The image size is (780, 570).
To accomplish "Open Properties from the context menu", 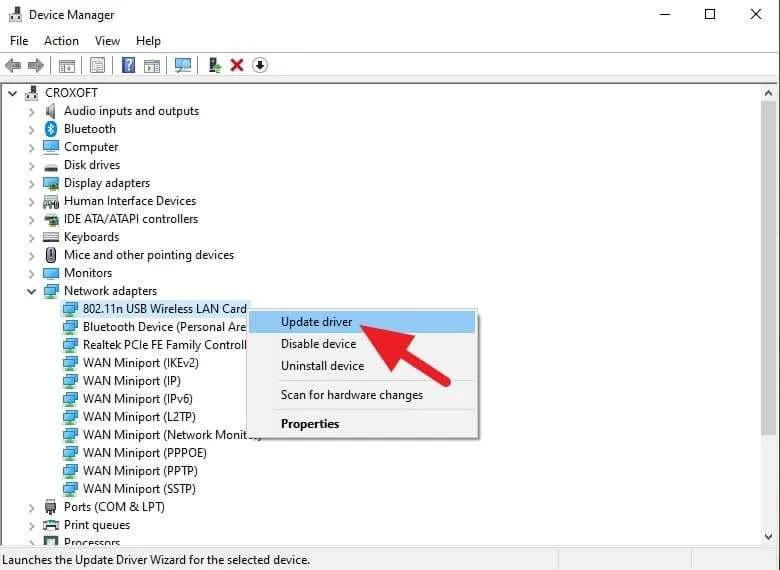I will click(362, 424).
